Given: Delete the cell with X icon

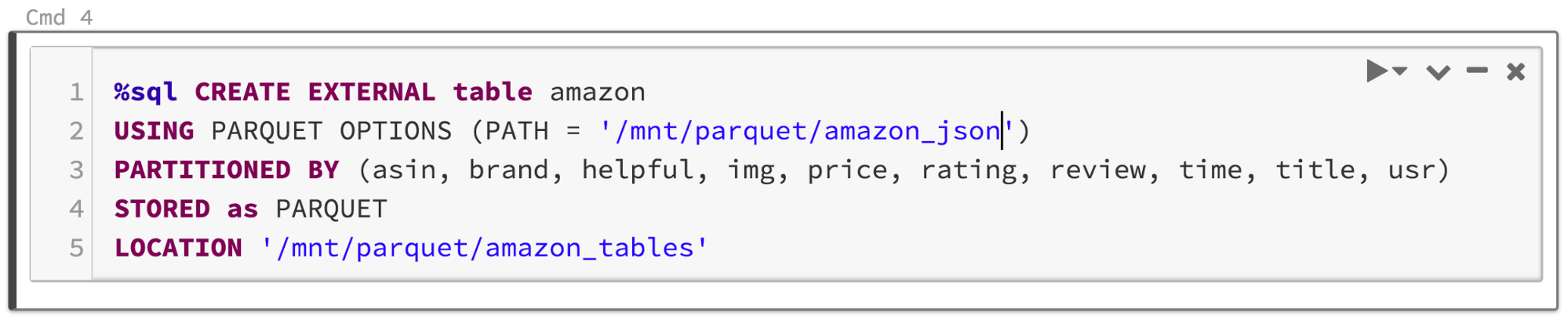Looking at the screenshot, I should click(1515, 72).
